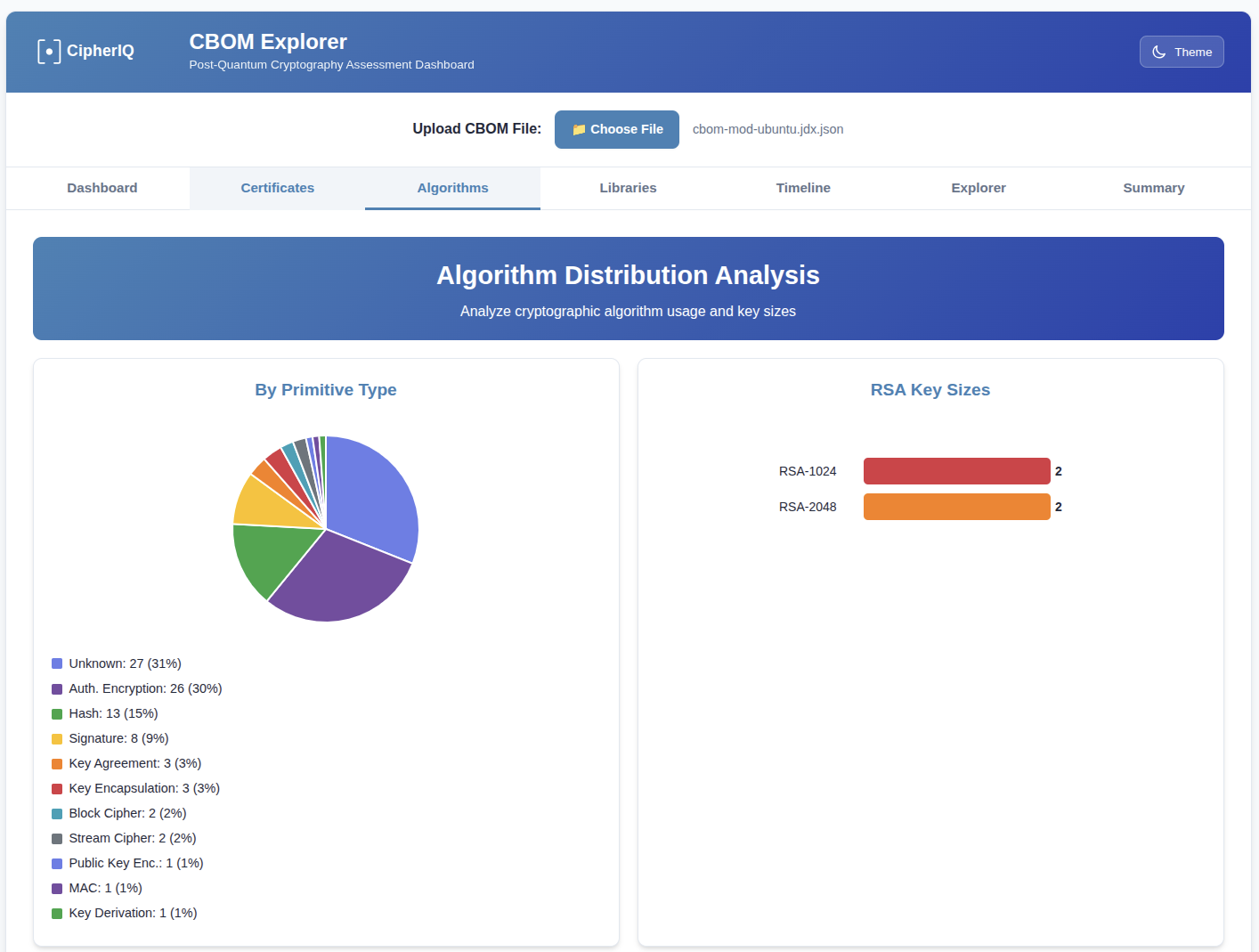Click the green Hash legend swatch
Screen dimensions: 1259x952
point(57,713)
